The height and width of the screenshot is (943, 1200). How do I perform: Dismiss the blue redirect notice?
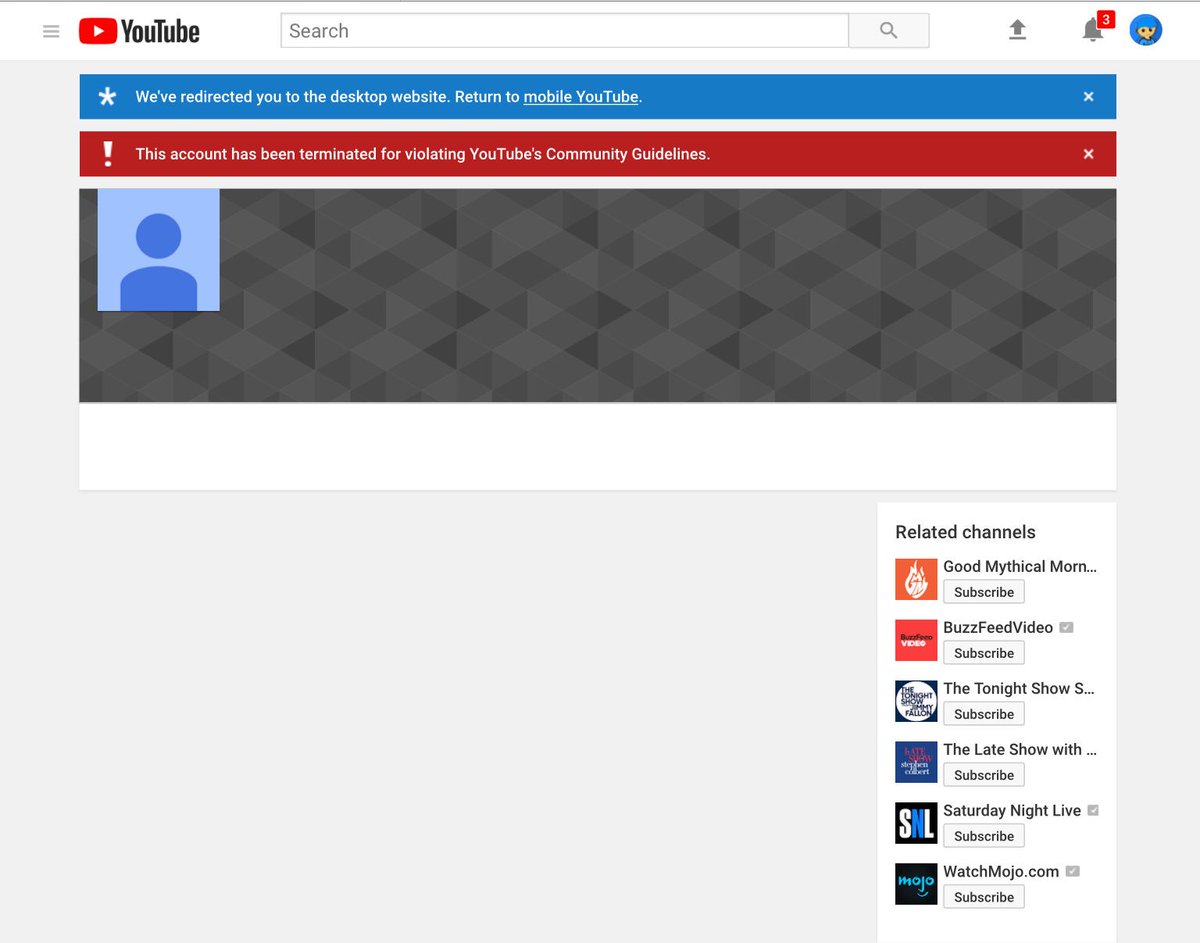point(1089,97)
